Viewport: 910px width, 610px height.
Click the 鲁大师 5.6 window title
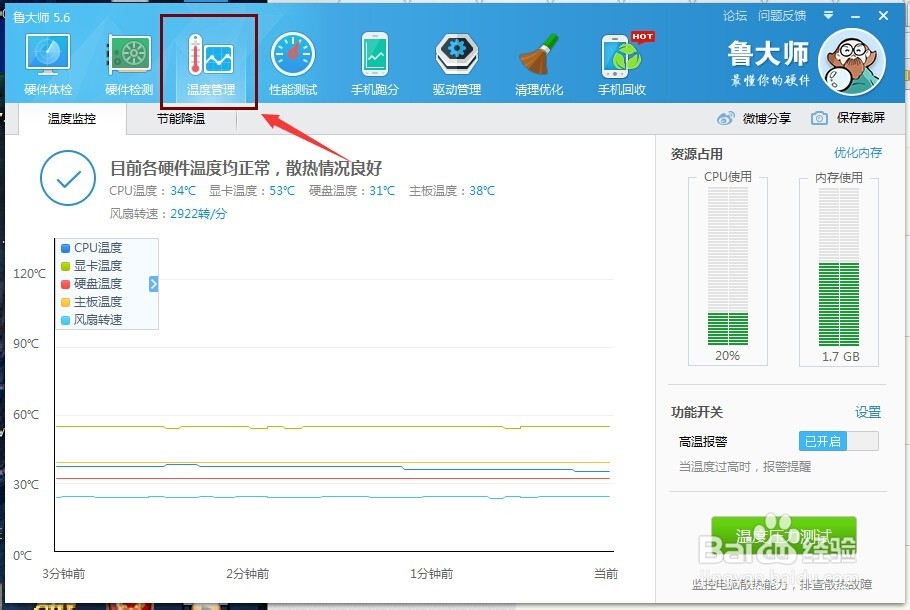42,17
